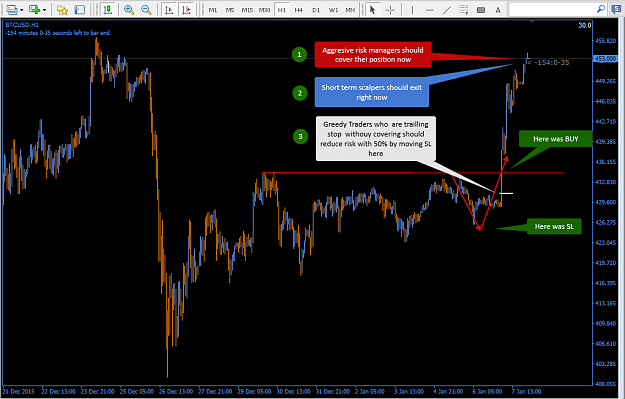The width and height of the screenshot is (625, 399).
Task: Click the 400.055 price axis value
Action: [605, 384]
